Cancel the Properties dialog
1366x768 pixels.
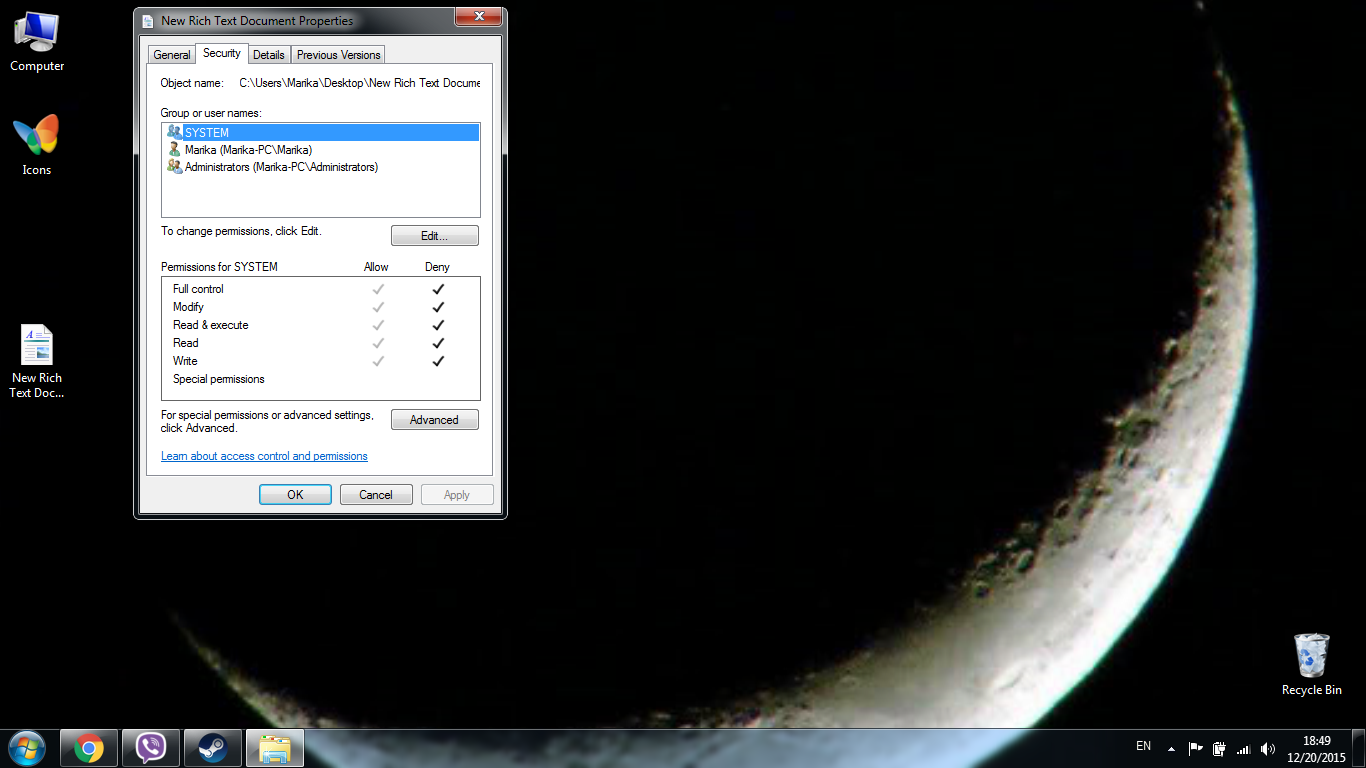(376, 494)
